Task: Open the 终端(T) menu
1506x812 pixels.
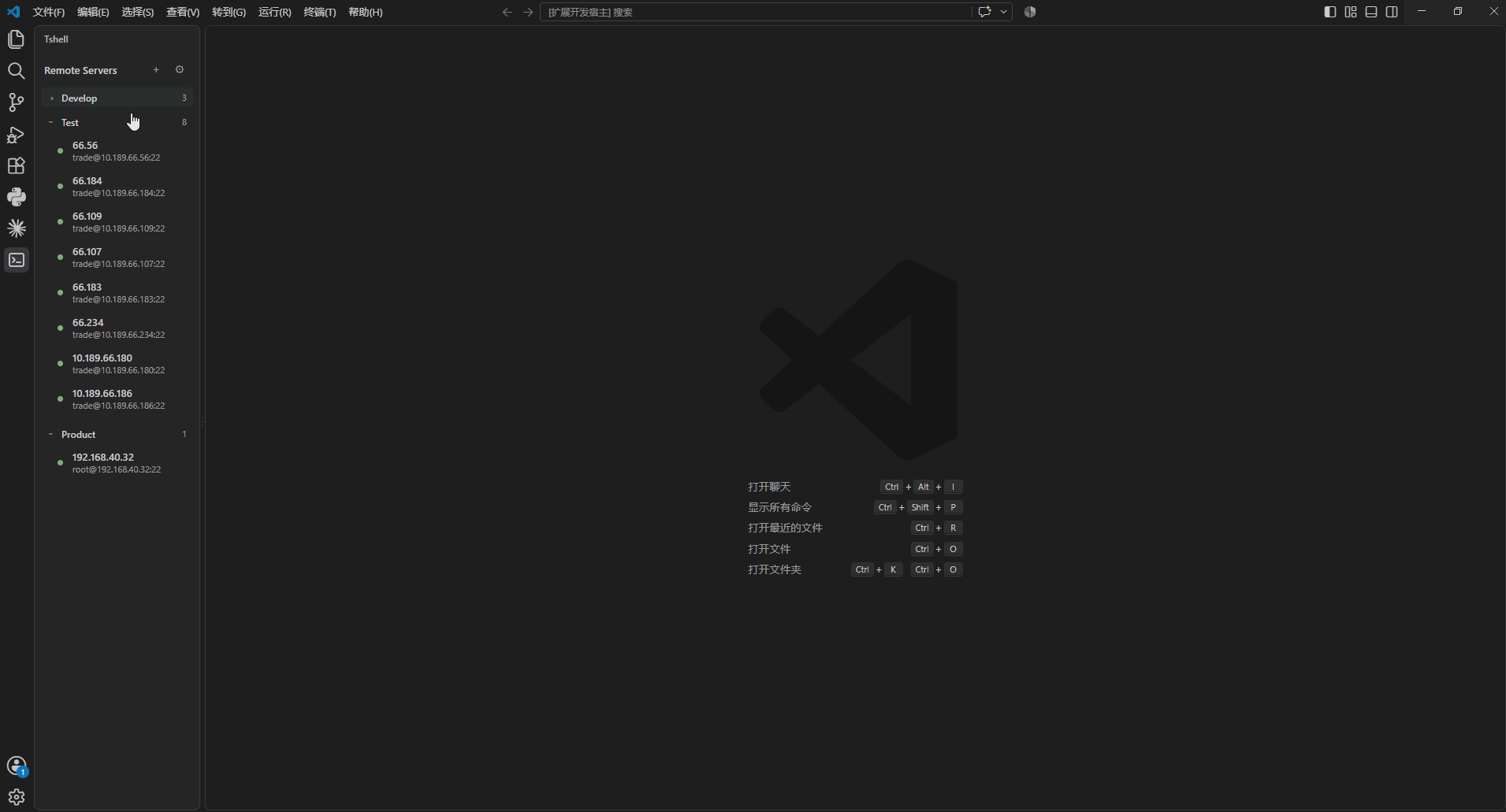Action: 320,12
